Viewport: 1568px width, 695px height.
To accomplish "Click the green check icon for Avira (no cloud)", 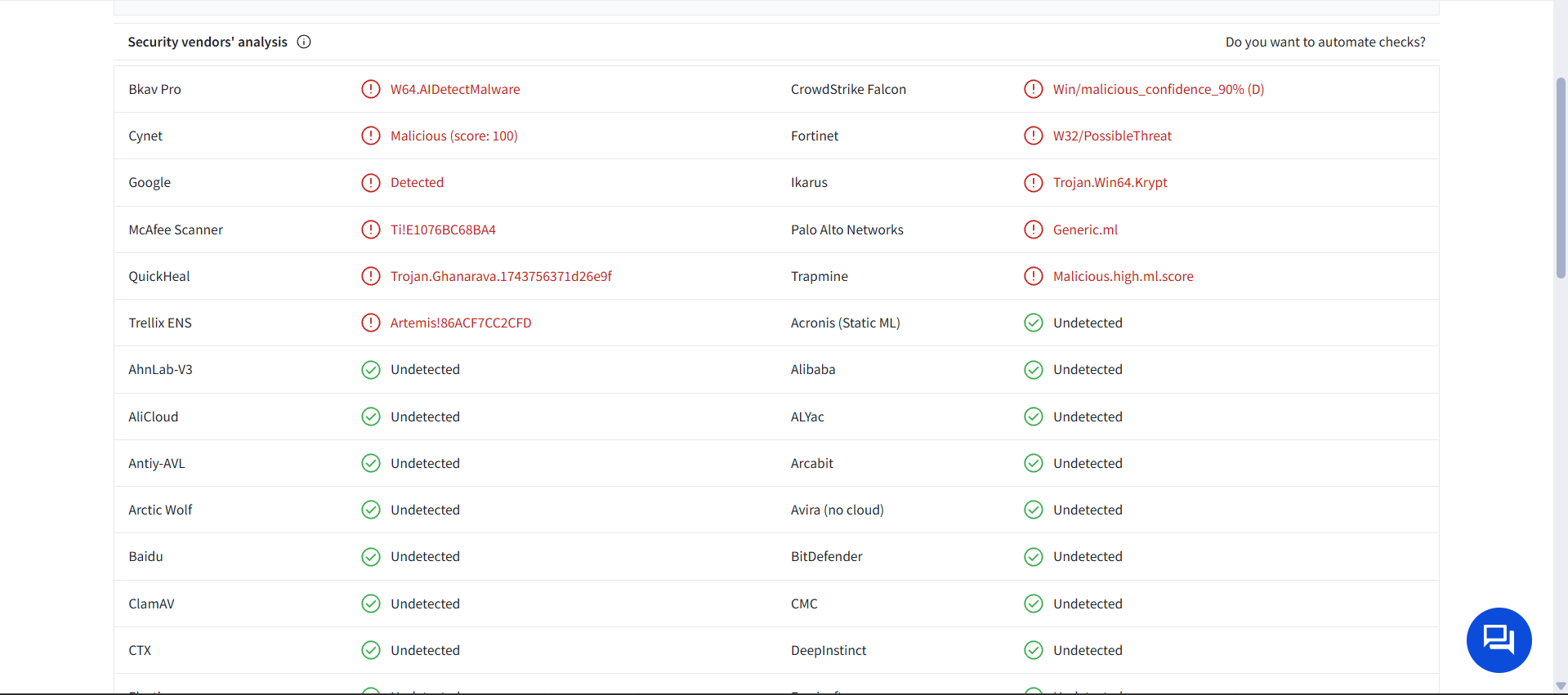I will [x=1034, y=510].
